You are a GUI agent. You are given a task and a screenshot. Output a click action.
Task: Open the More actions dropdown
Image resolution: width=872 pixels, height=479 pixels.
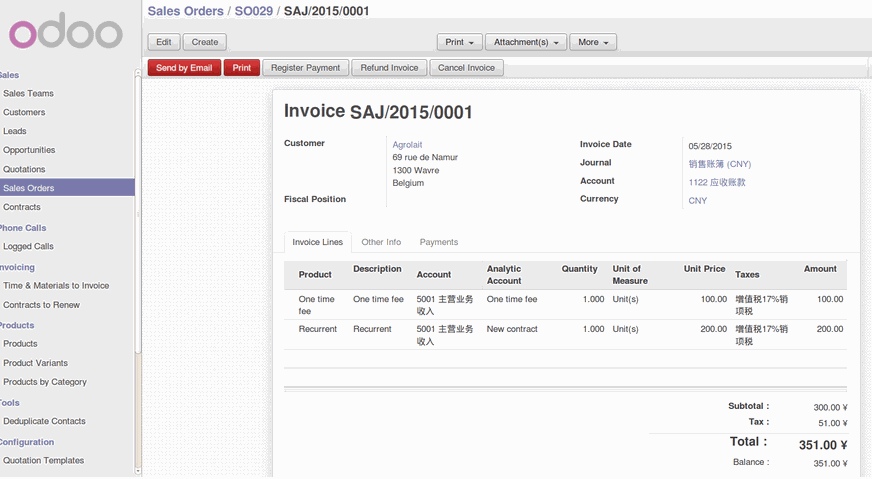(594, 42)
